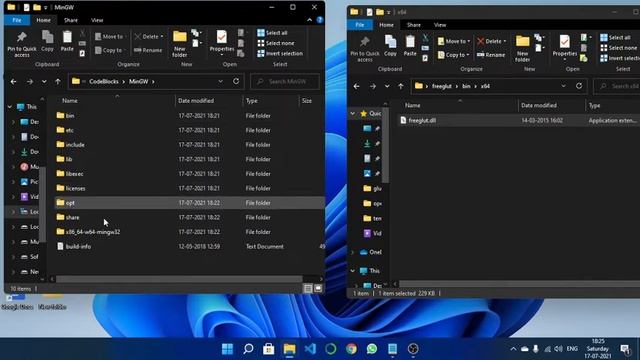
Task: Open Microsoft Store from taskbar
Action: pos(269,349)
